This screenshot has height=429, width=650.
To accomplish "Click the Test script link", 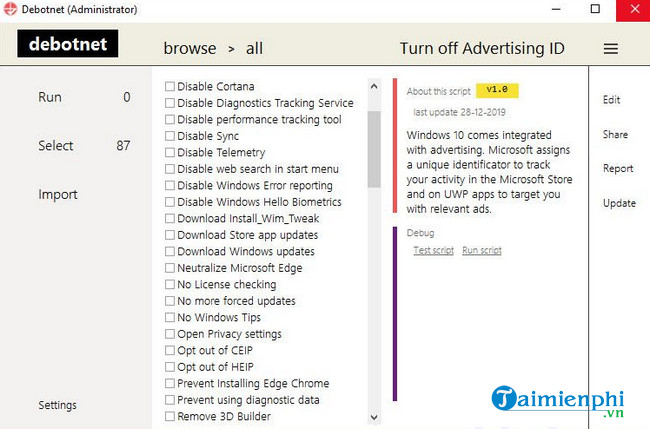I will point(433,250).
